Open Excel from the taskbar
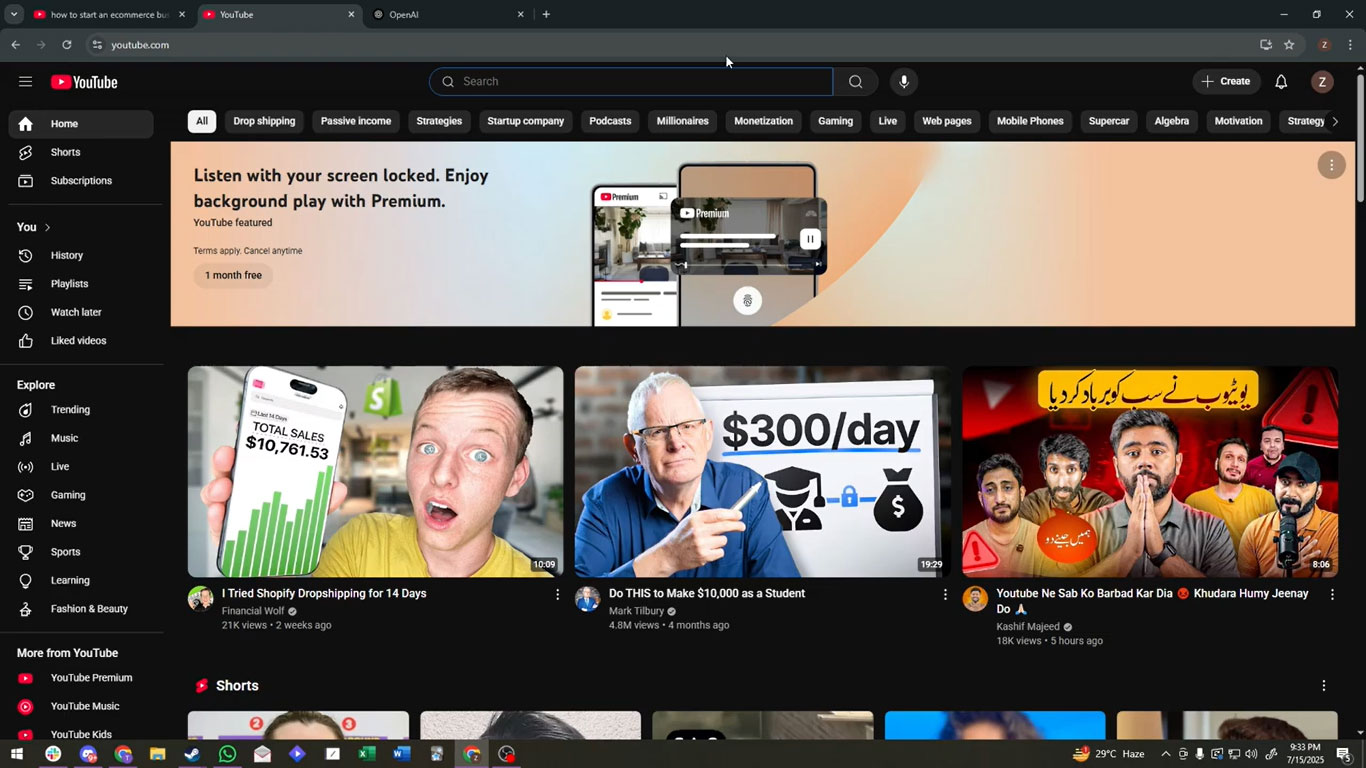 click(367, 754)
